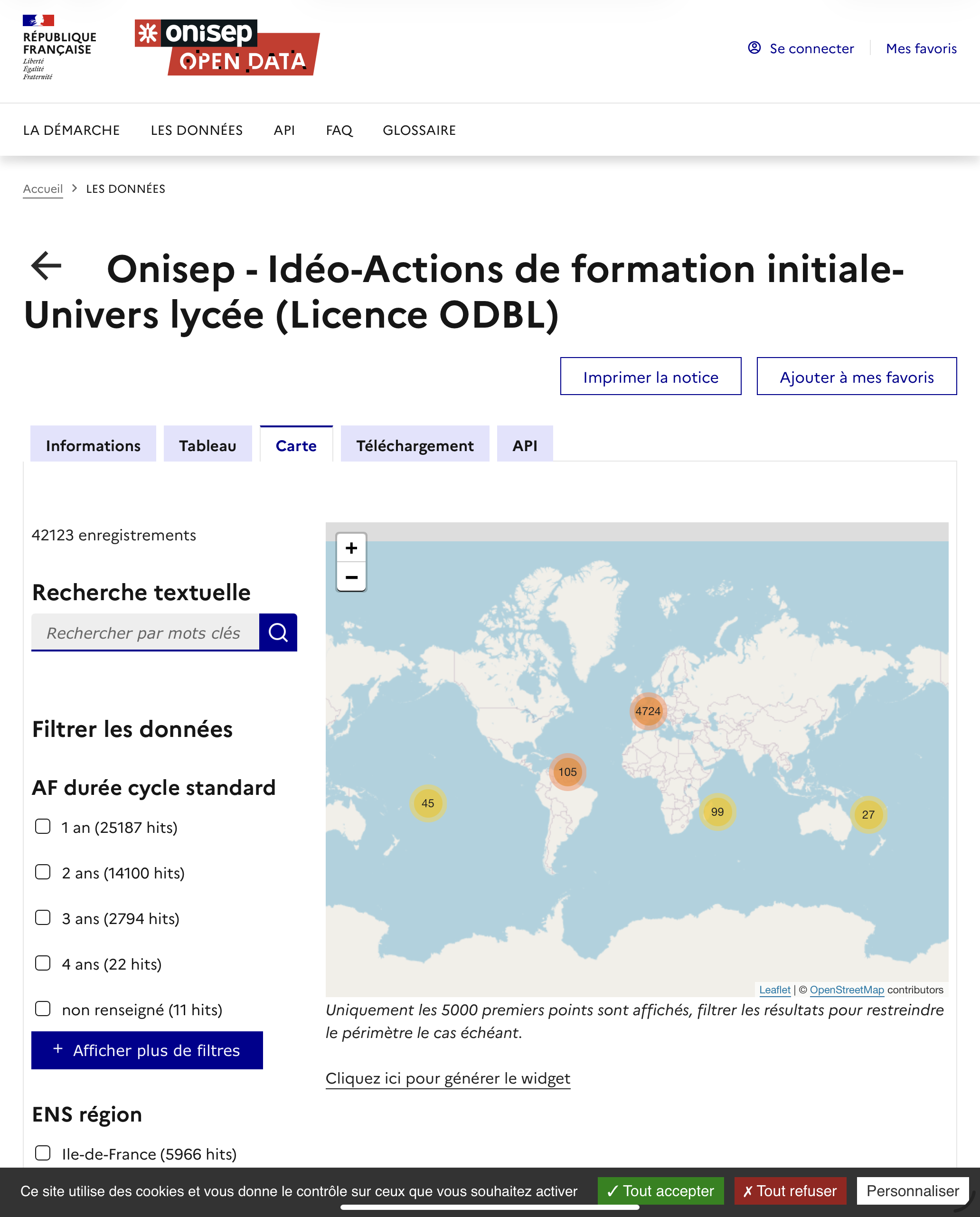Open the Téléchargement tab
980x1217 pixels.
[x=415, y=445]
